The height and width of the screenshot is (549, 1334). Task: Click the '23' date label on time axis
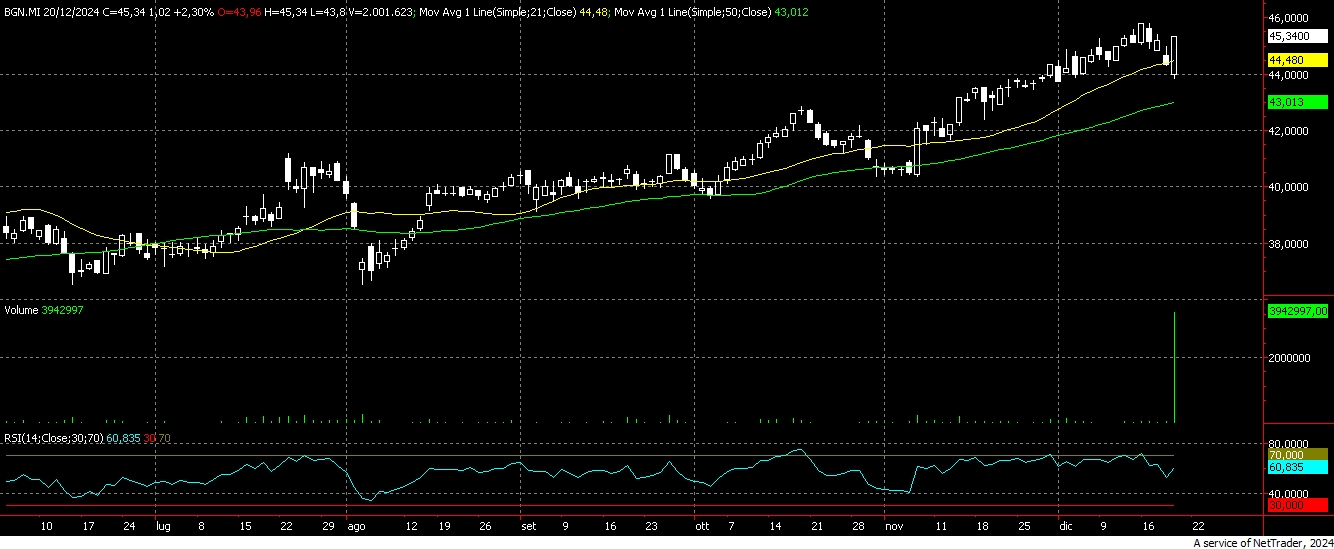(x=650, y=525)
